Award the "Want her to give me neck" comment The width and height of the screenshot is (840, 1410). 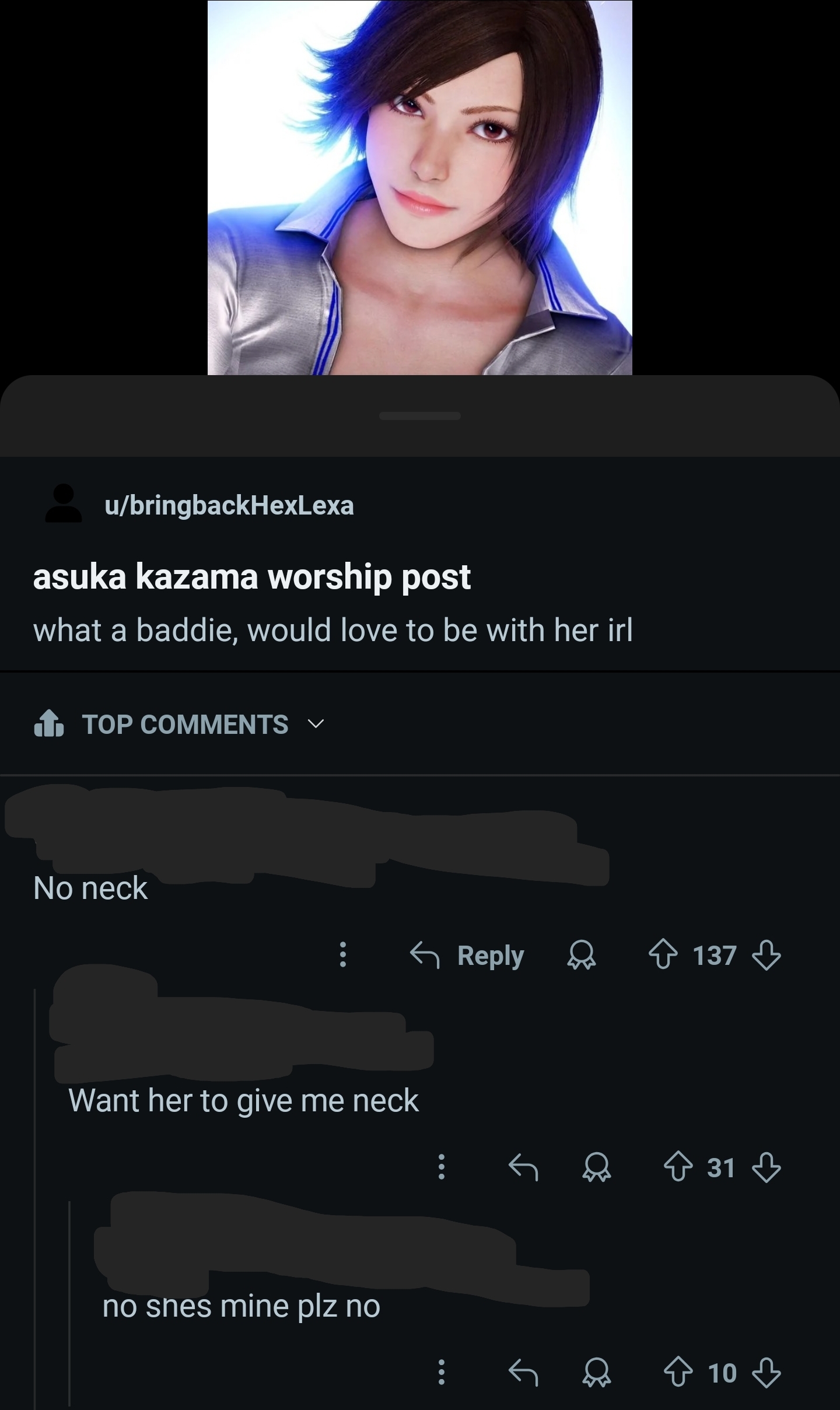tap(597, 1167)
